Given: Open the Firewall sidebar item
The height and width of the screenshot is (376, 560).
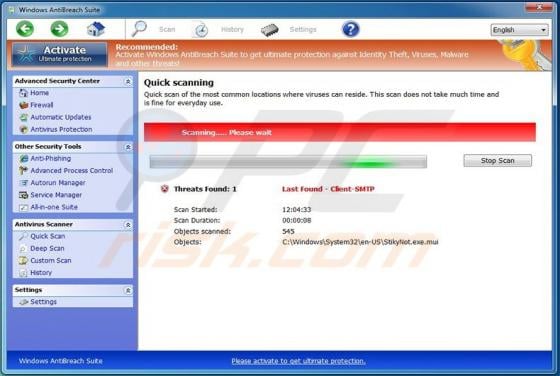Looking at the screenshot, I should point(42,105).
